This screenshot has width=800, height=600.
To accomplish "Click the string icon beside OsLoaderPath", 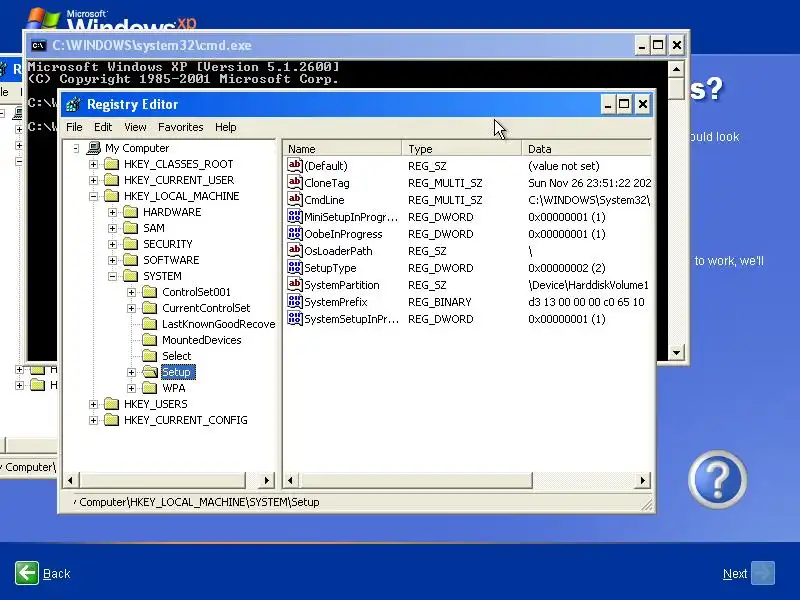I will coord(295,250).
